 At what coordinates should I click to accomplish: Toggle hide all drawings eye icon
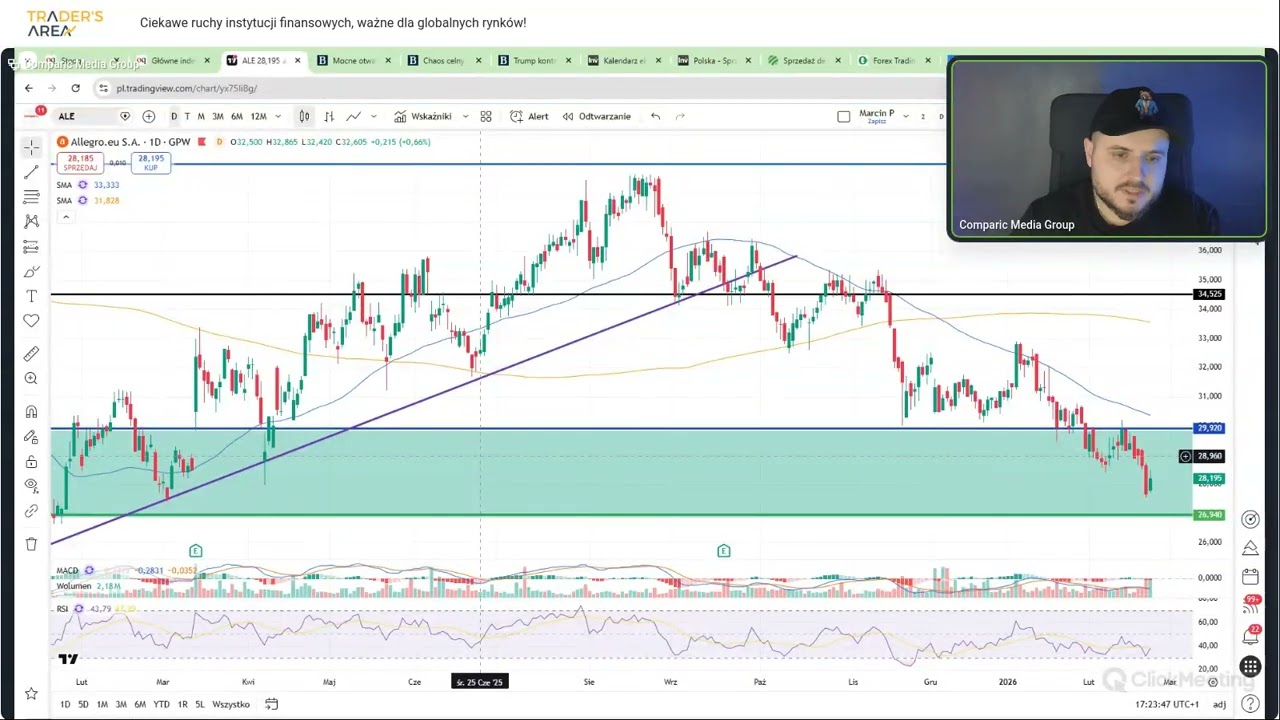click(31, 486)
